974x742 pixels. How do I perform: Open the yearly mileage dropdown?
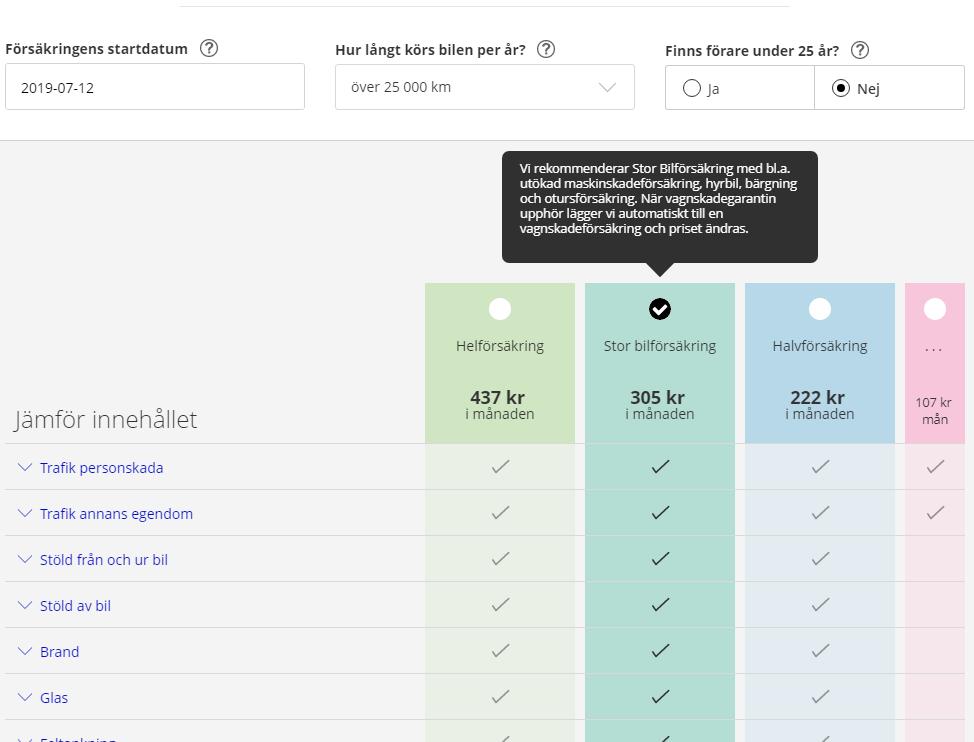click(485, 87)
